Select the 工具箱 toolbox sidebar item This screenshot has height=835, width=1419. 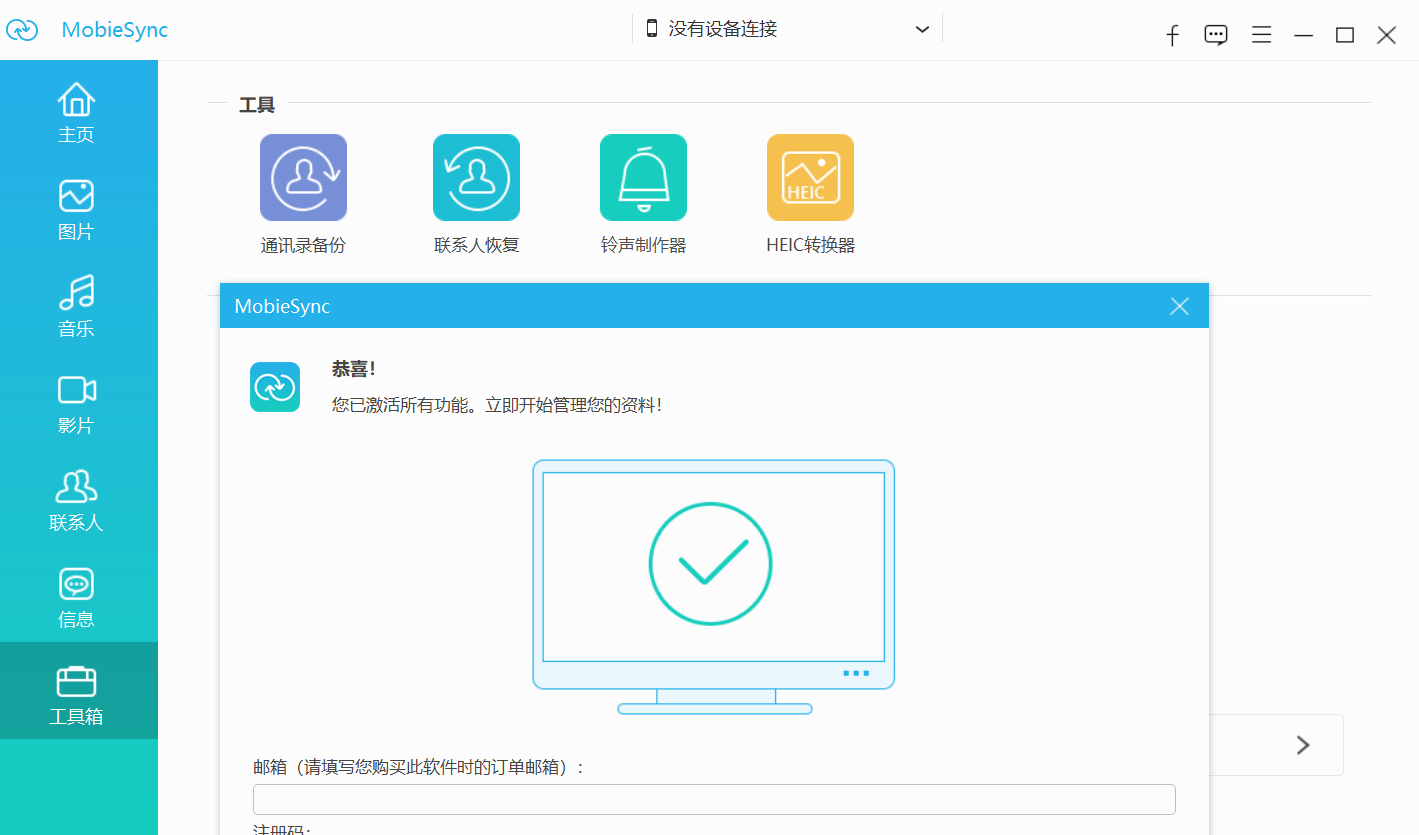77,691
